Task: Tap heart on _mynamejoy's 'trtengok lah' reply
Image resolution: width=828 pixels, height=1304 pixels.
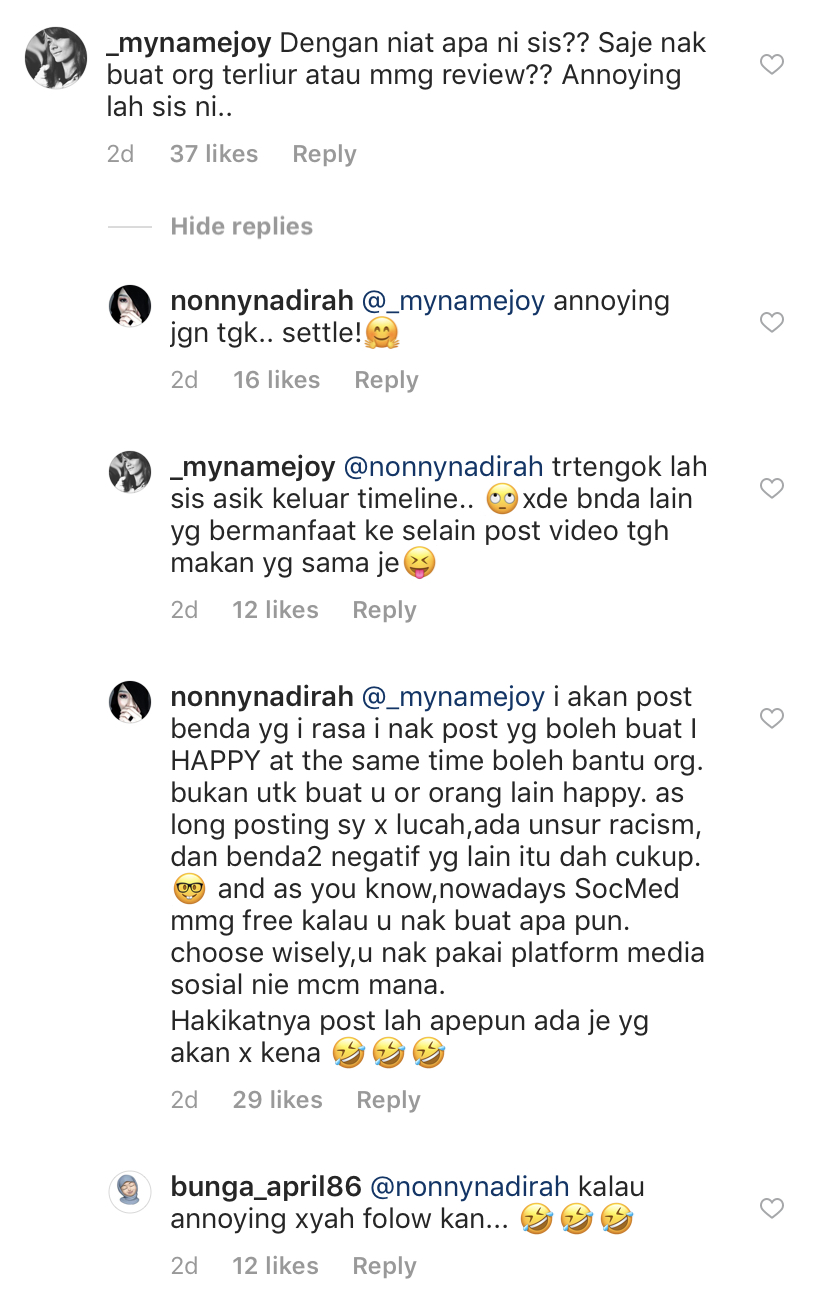Action: (x=771, y=488)
